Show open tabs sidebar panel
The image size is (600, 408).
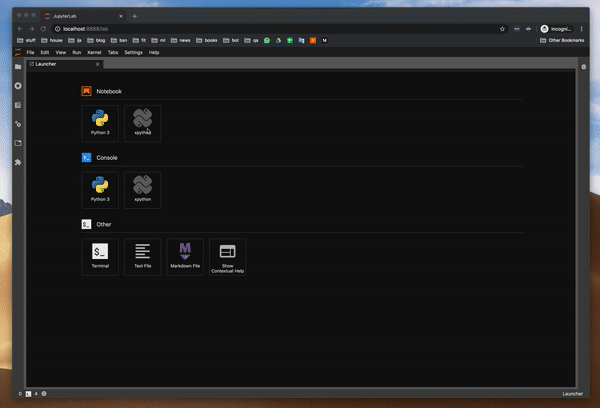[18, 143]
